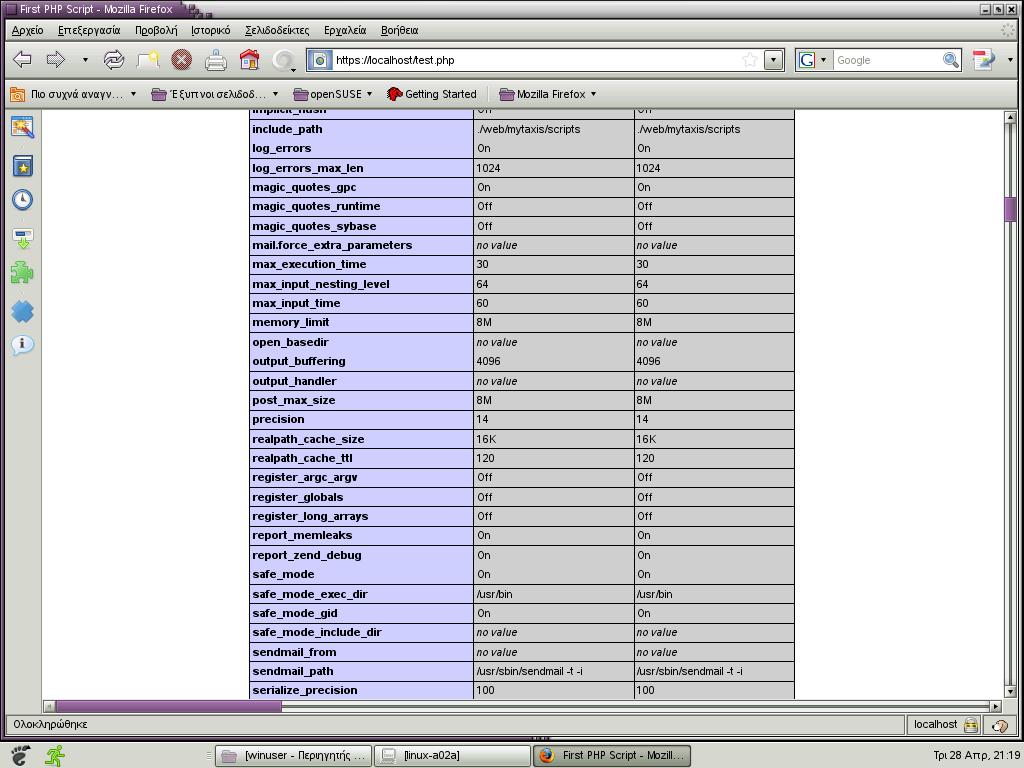Click the notepad icon beside the search box
The image size is (1024, 768).
pyautogui.click(x=983, y=60)
